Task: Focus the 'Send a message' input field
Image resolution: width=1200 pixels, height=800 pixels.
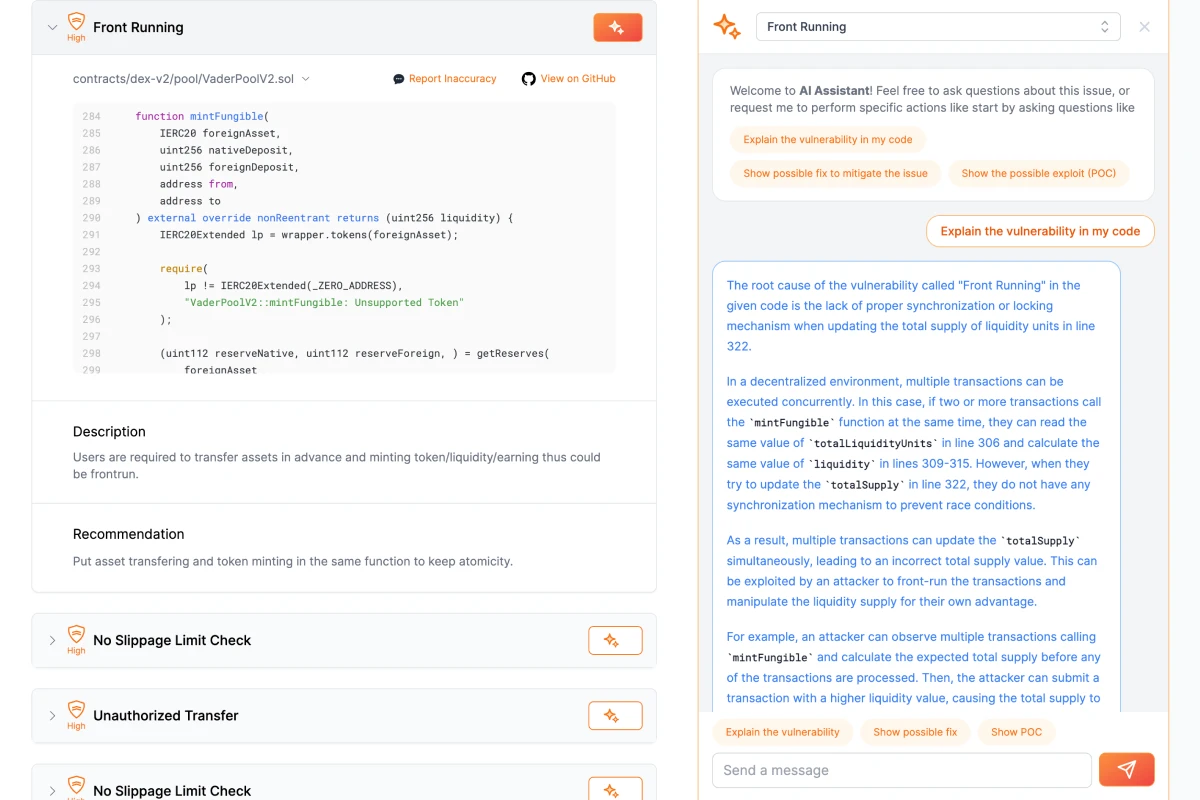Action: click(x=901, y=770)
